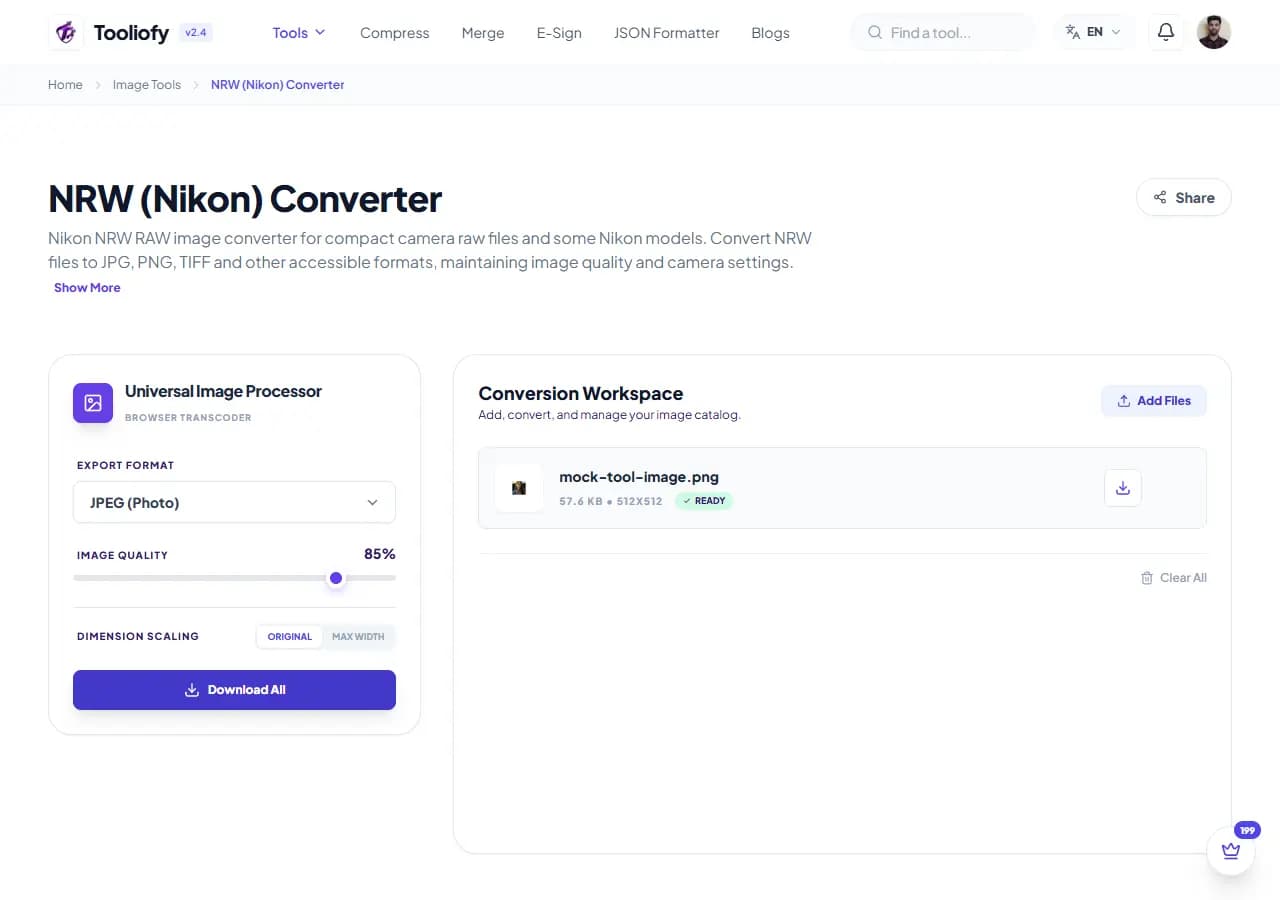Go to Compress in the nav bar

point(394,33)
